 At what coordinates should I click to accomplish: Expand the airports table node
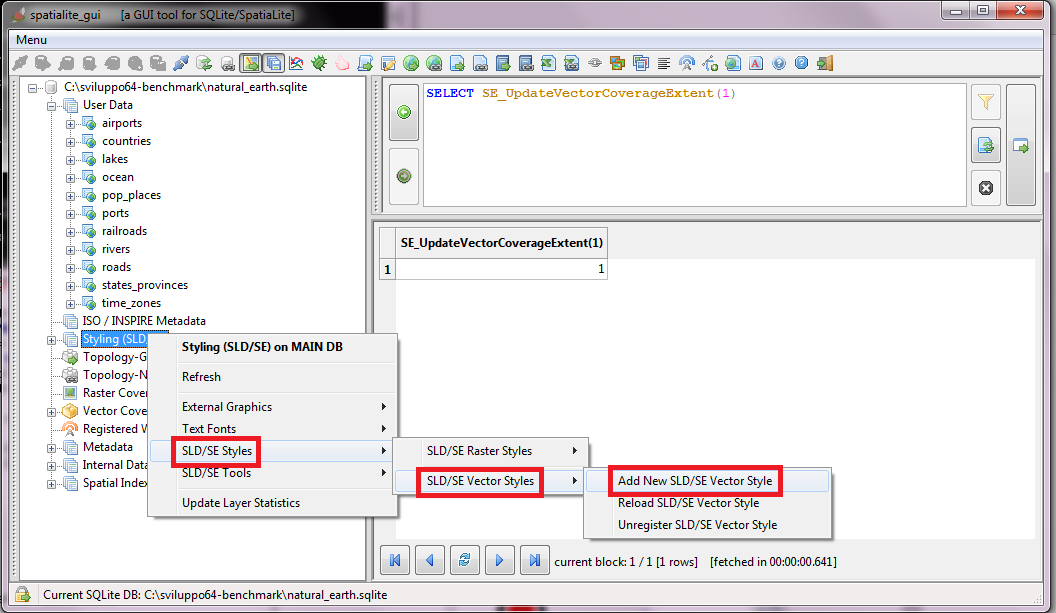(70, 124)
